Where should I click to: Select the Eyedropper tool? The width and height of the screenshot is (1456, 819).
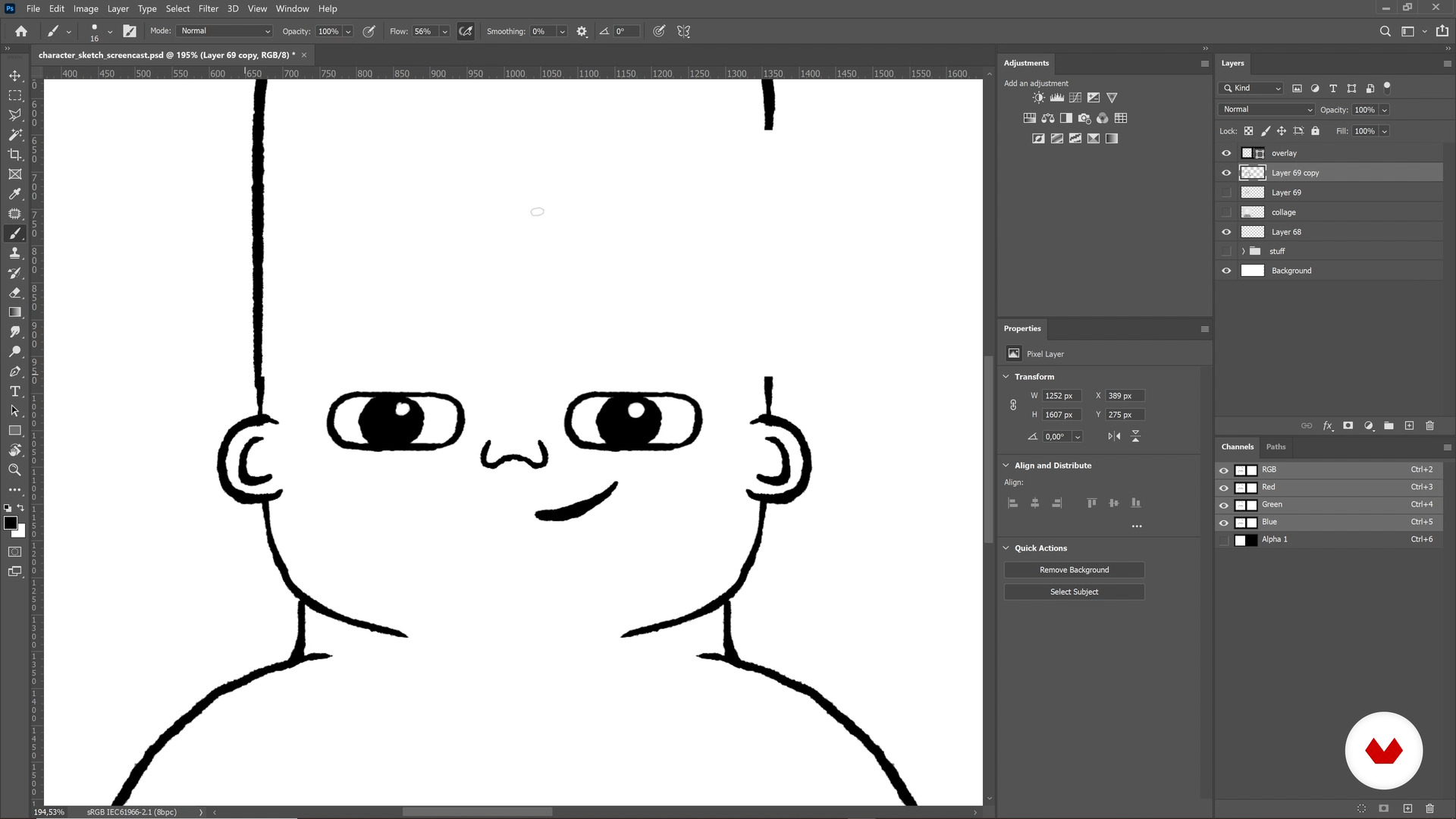14,194
